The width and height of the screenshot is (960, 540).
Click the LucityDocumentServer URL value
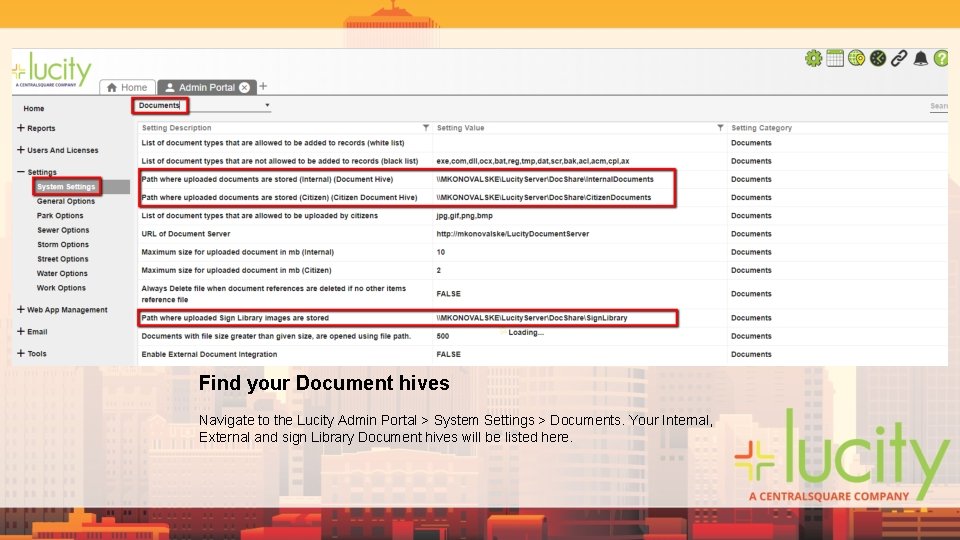[512, 234]
